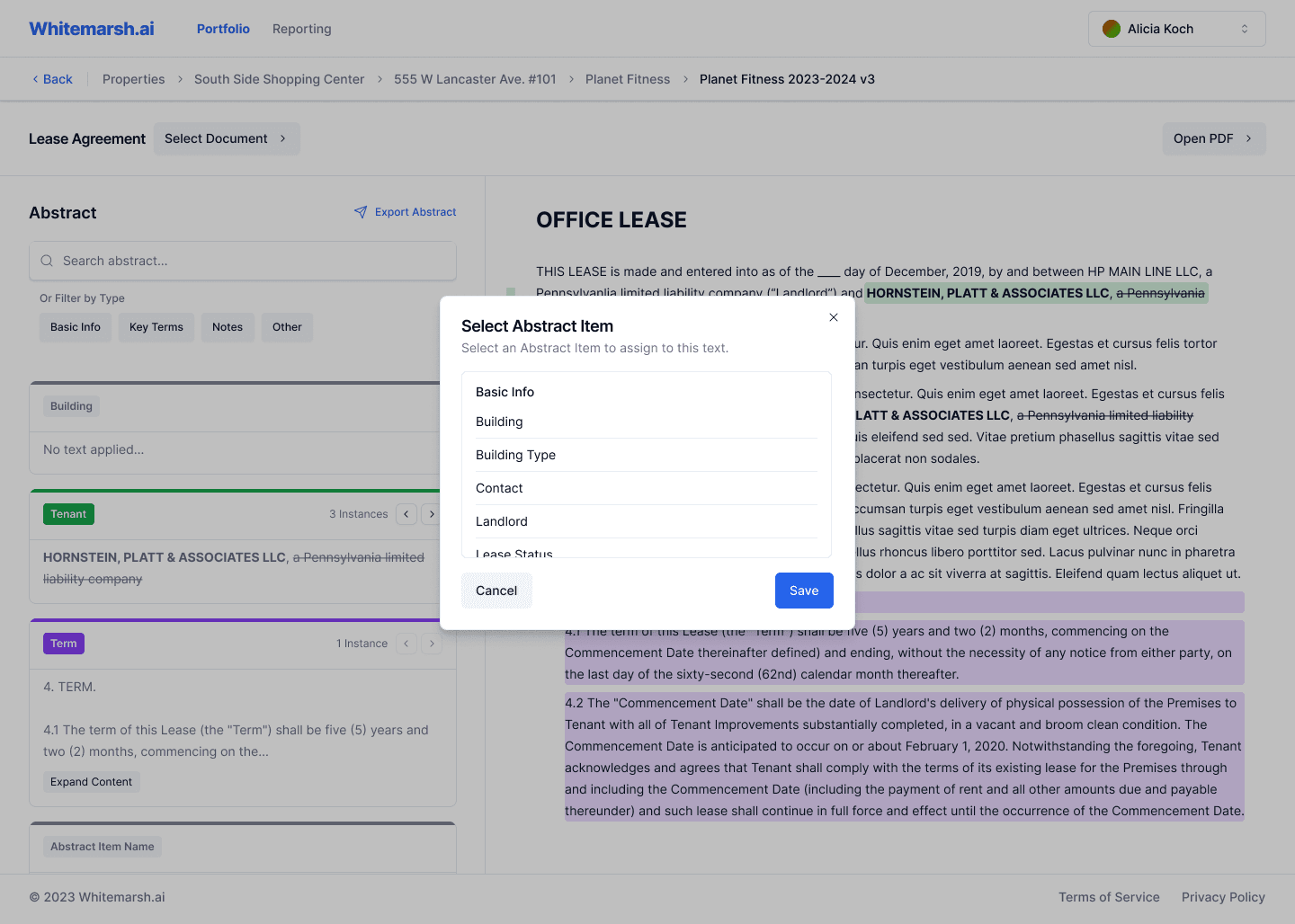Click the green Tenant tag
This screenshot has width=1295, height=924.
(x=68, y=514)
